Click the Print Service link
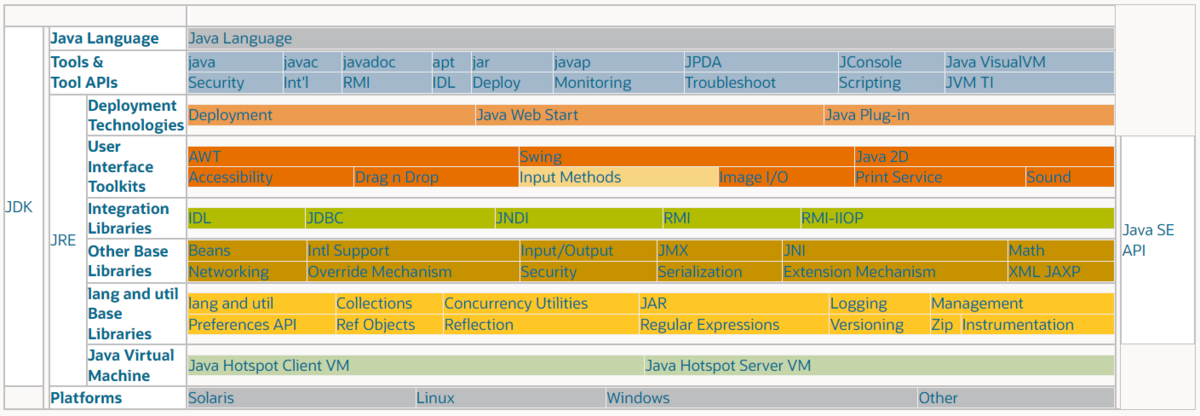 (x=899, y=177)
